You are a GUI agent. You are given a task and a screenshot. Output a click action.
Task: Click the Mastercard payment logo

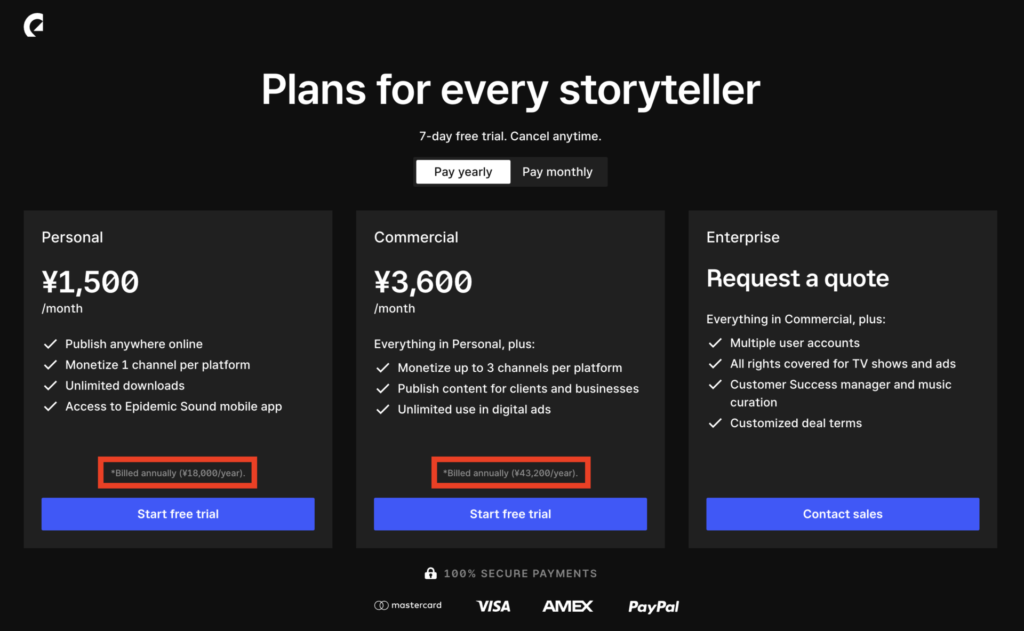coord(408,606)
